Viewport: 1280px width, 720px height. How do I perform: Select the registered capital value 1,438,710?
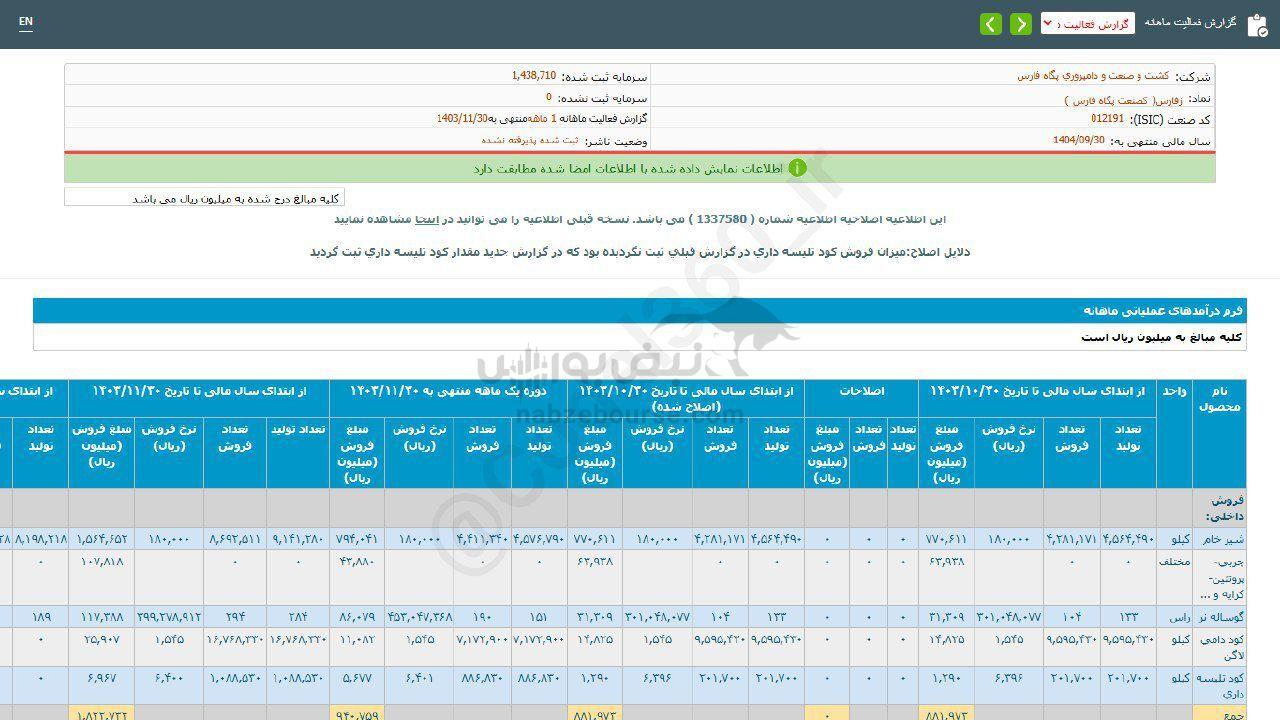pyautogui.click(x=533, y=76)
